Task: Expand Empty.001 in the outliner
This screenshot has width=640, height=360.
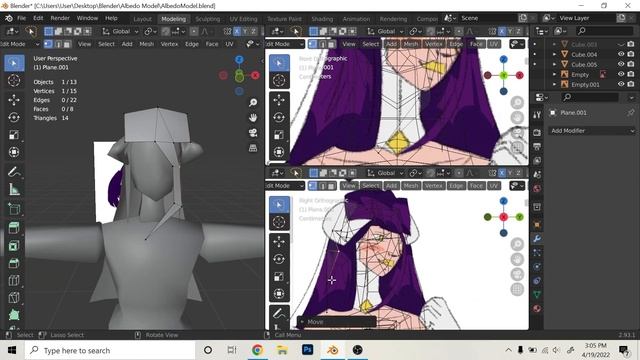Action: [554, 84]
